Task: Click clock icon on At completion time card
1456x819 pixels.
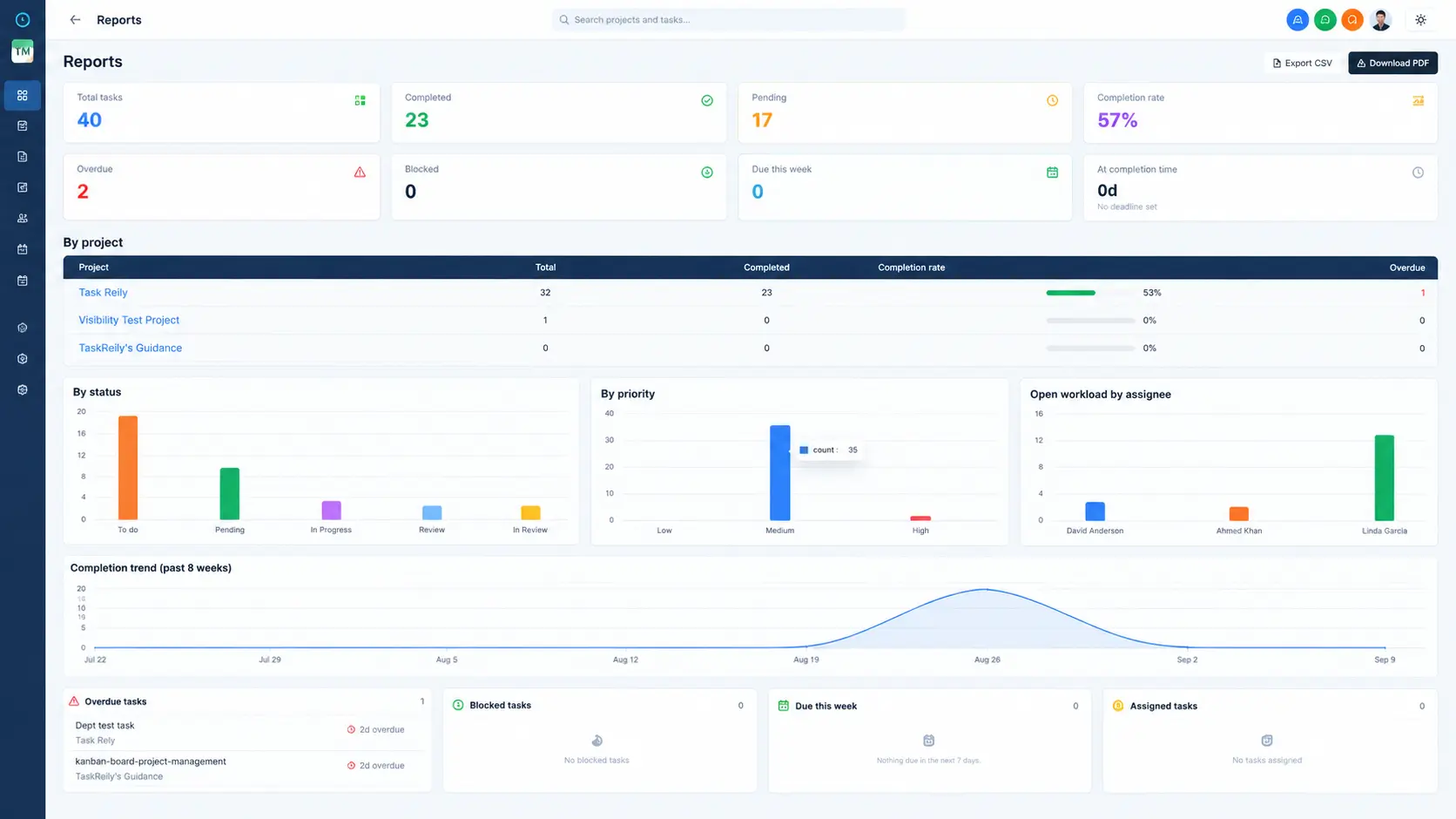Action: (x=1418, y=173)
